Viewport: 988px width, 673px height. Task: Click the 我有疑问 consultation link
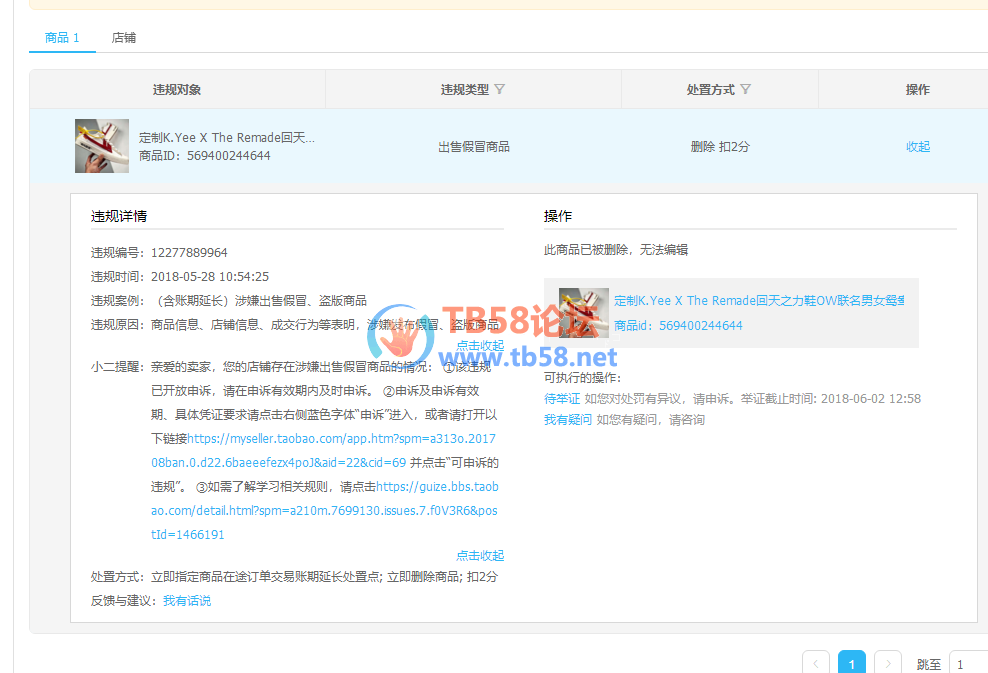pos(568,420)
